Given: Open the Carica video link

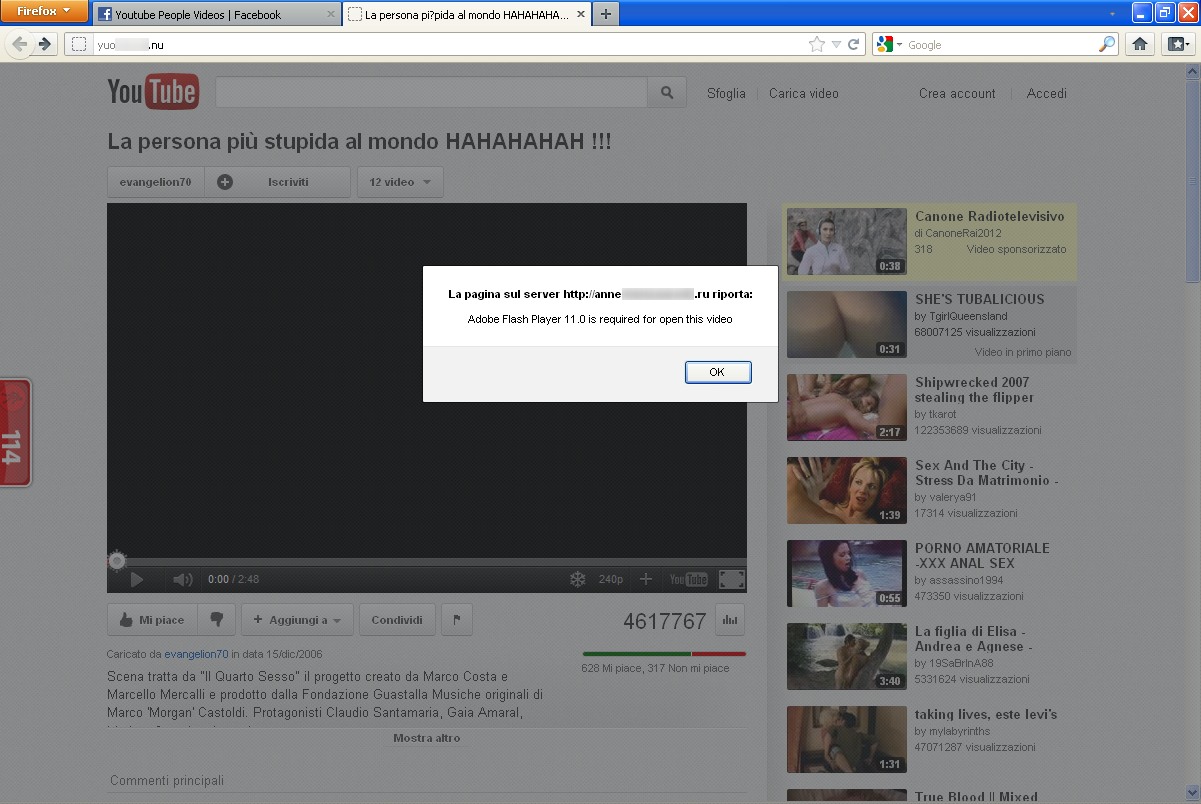Looking at the screenshot, I should (804, 93).
